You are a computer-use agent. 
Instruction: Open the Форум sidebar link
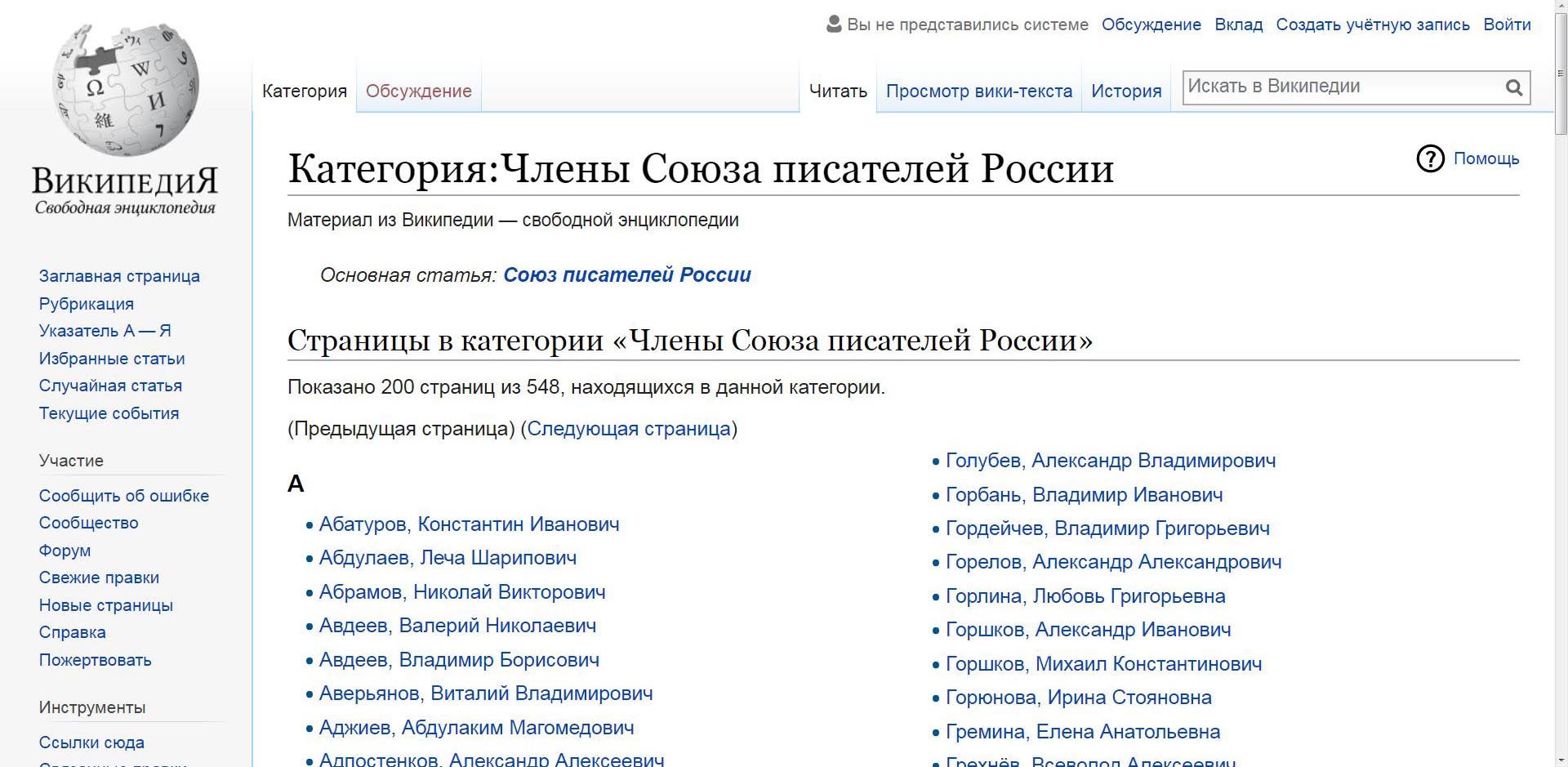point(65,551)
